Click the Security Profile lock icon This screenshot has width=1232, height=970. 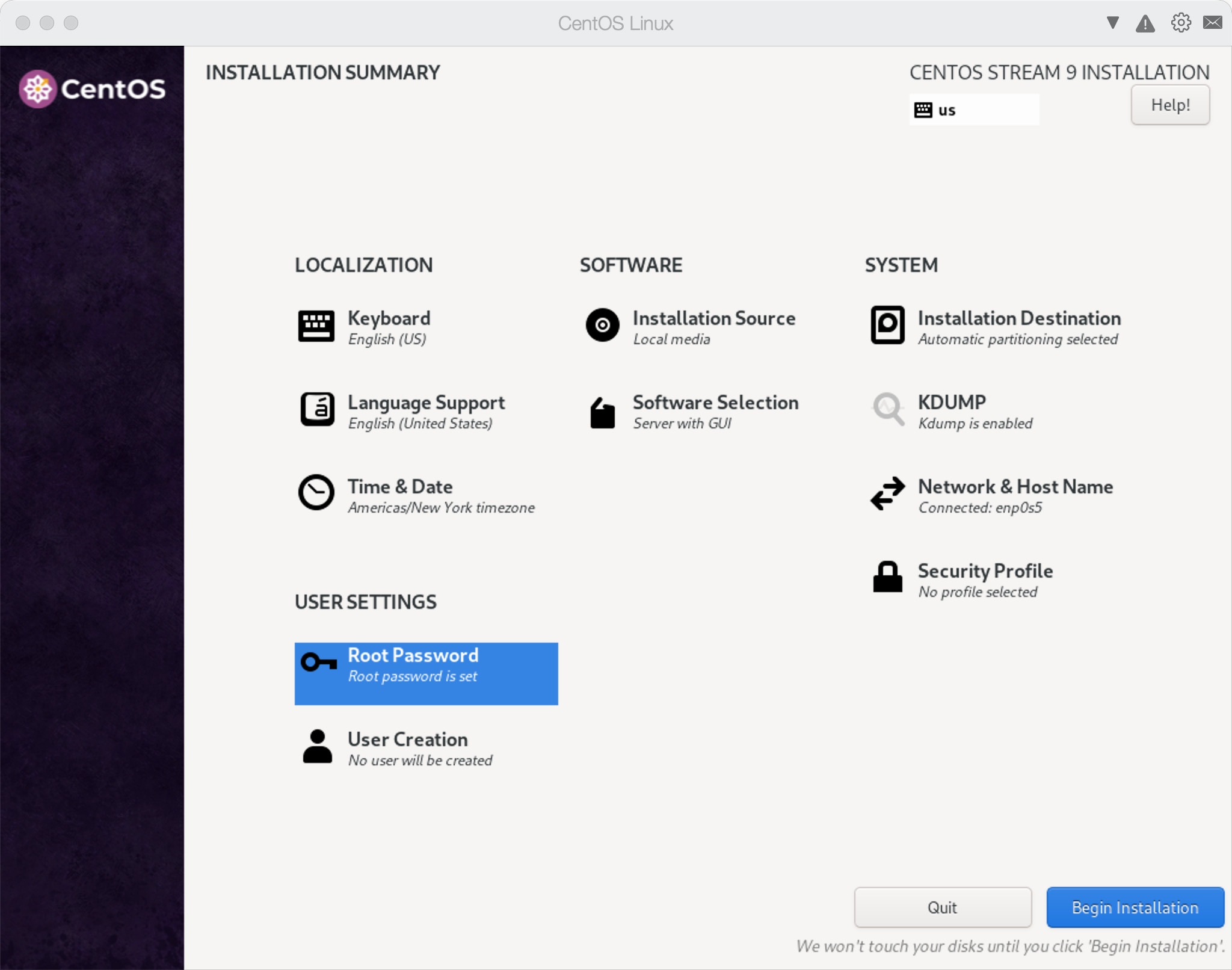887,577
